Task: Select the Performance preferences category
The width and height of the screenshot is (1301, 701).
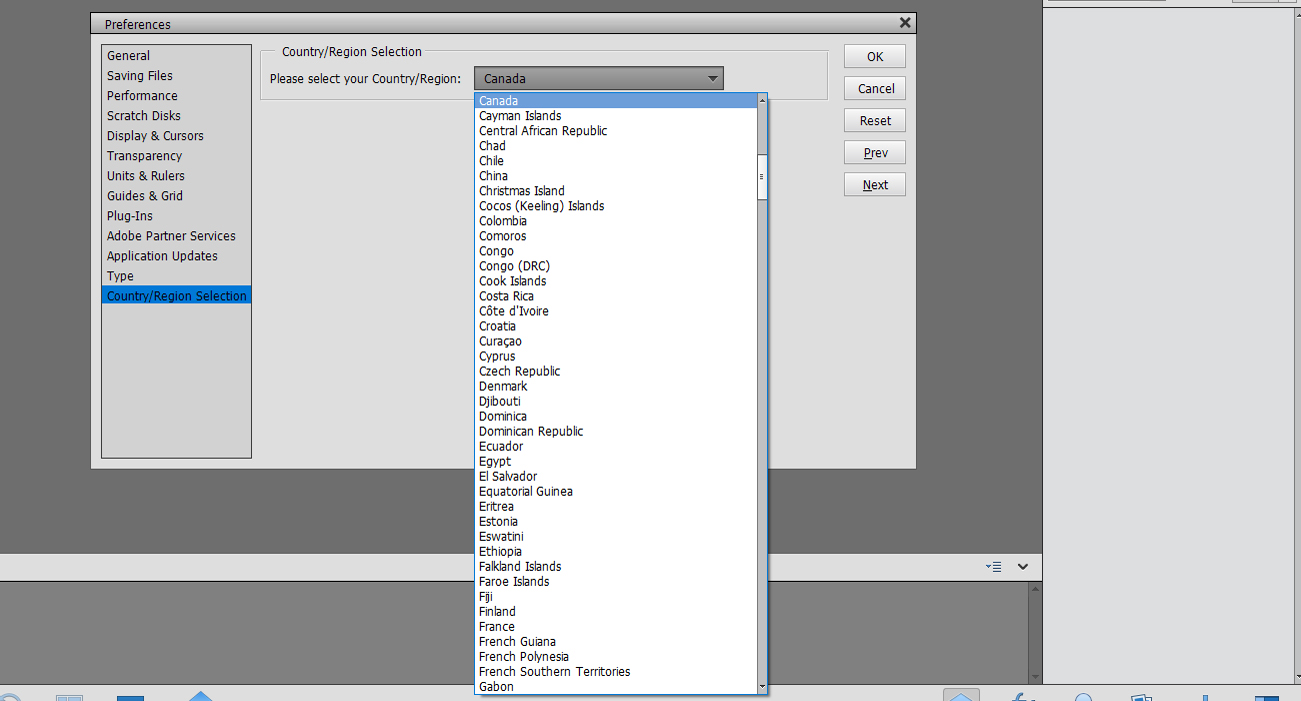Action: (x=176, y=95)
